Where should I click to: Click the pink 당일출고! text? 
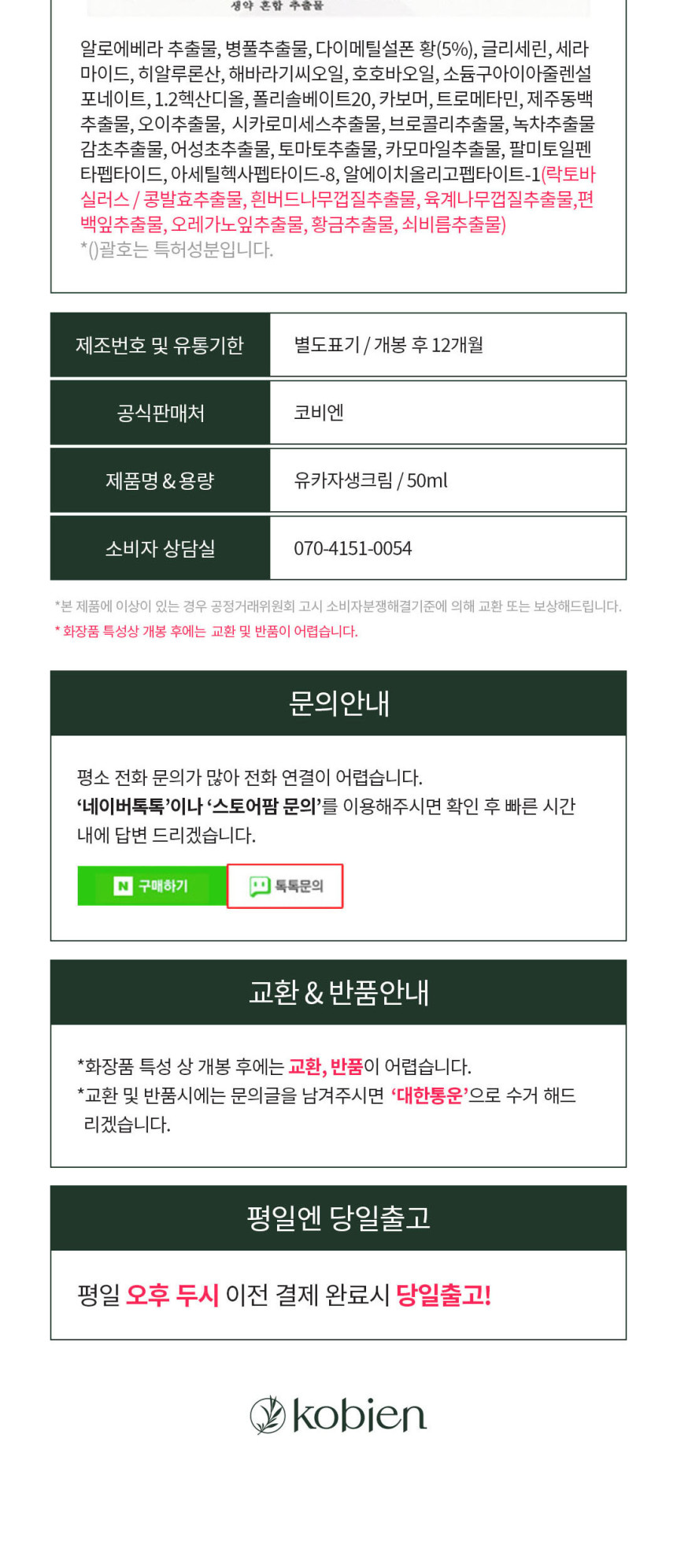click(444, 1295)
